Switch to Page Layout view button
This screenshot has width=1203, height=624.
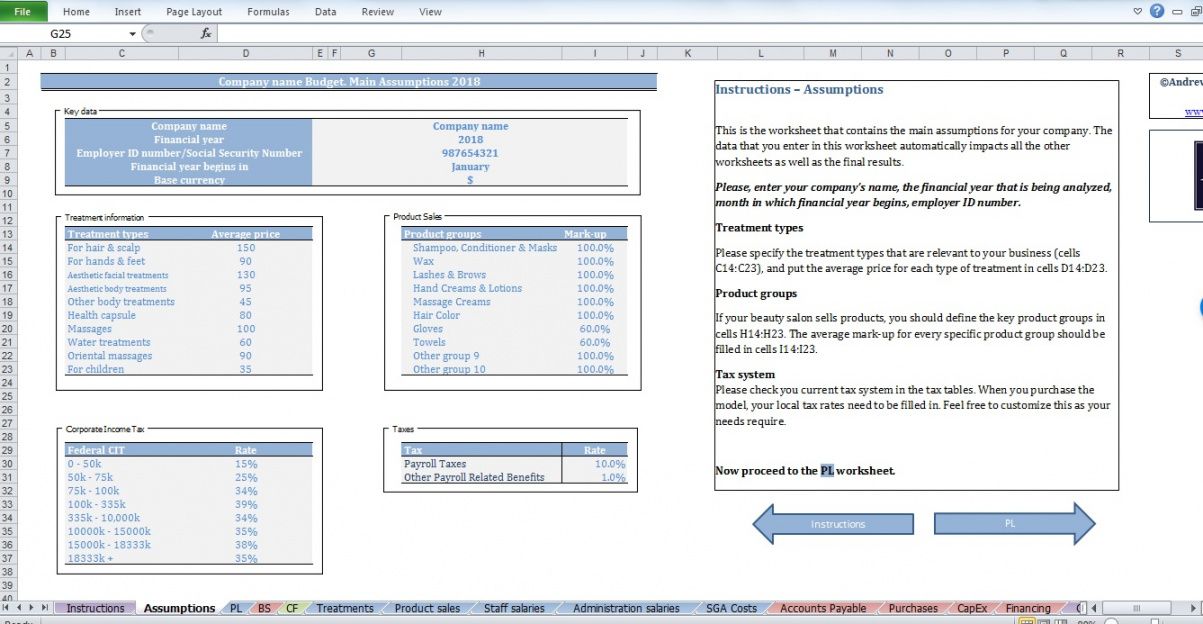[x=1041, y=621]
